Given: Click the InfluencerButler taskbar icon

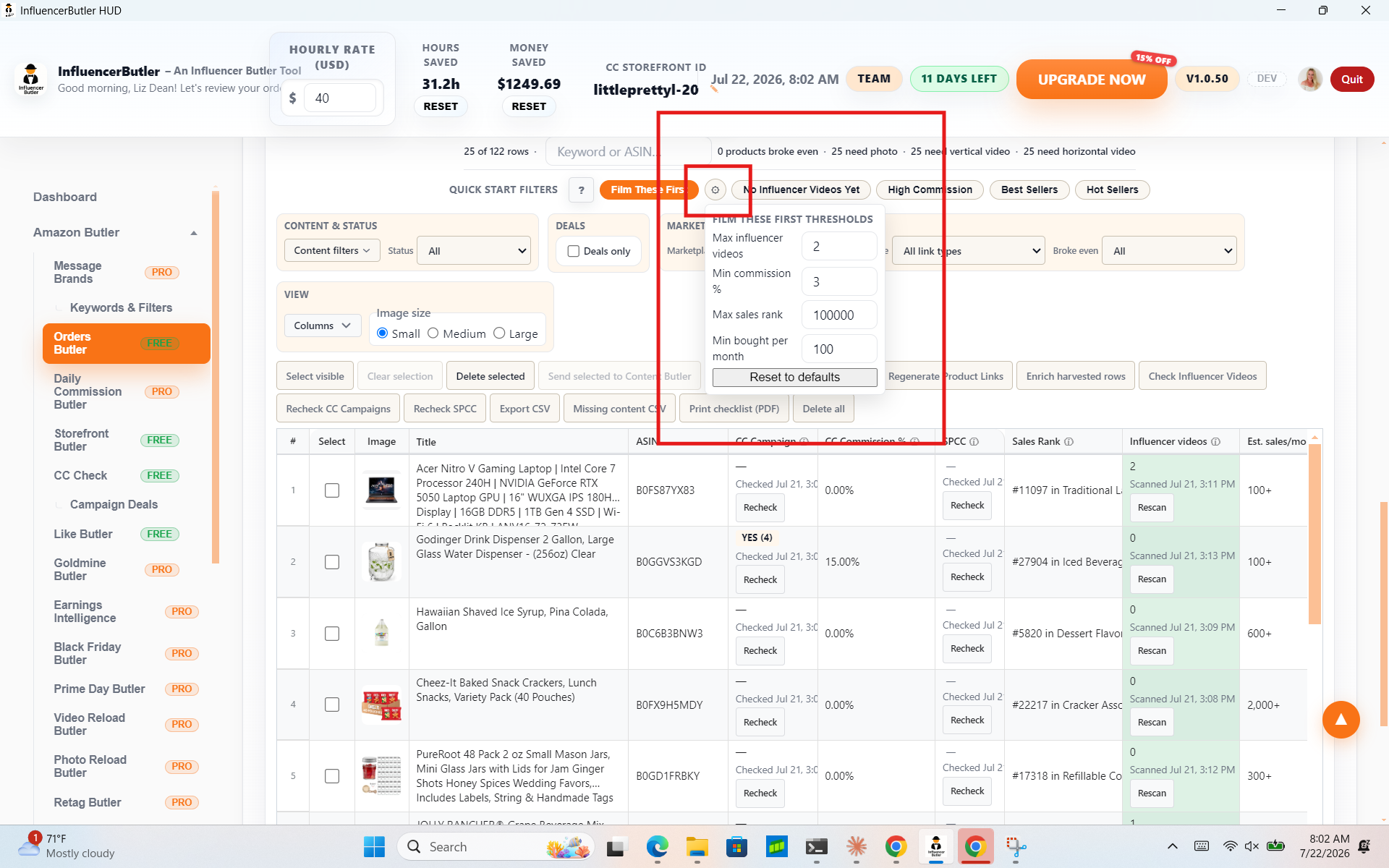Looking at the screenshot, I should (x=935, y=846).
